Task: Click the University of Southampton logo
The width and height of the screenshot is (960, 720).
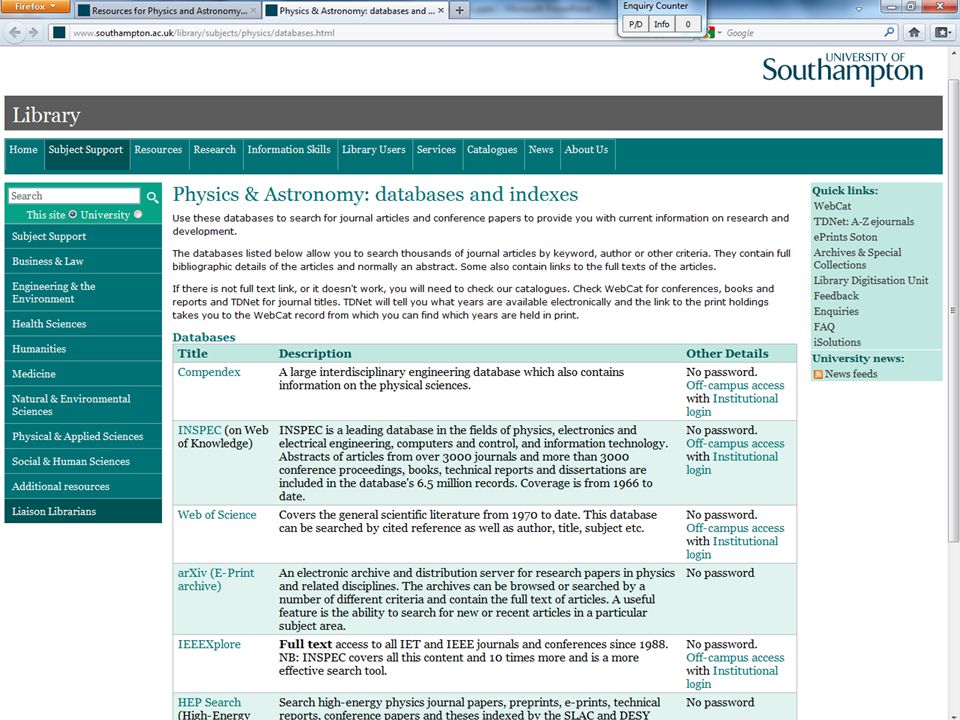Action: click(842, 69)
